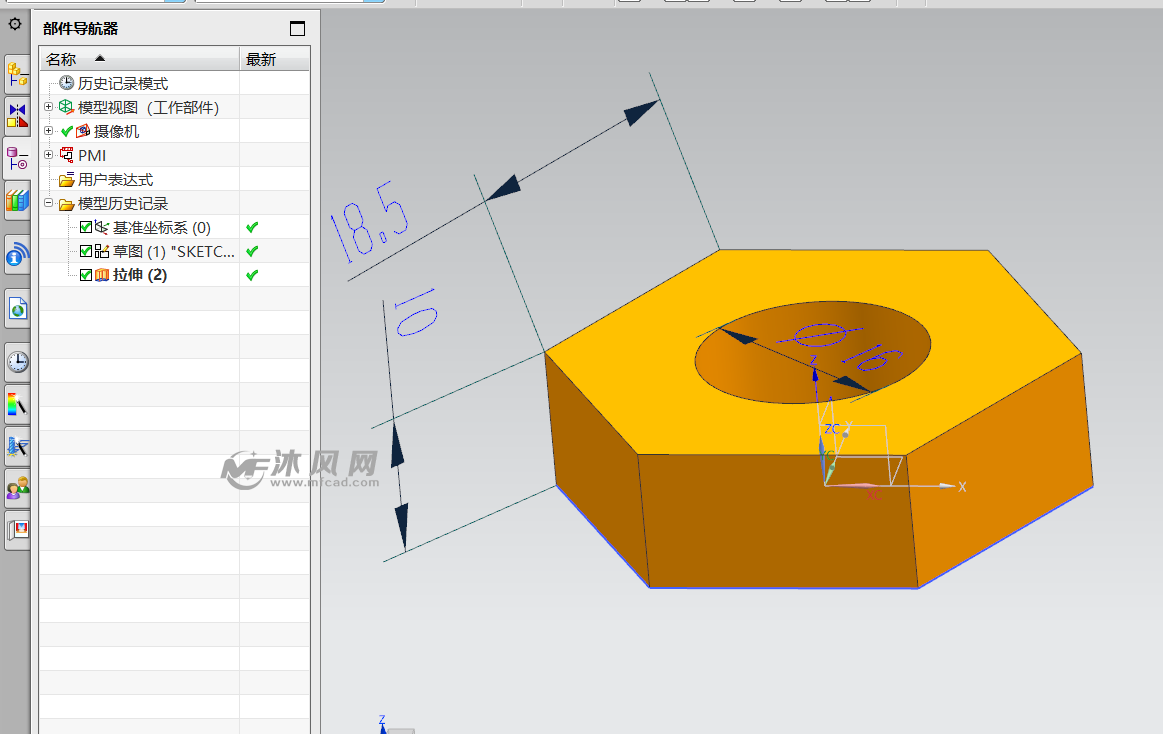Click the X axis label of the datum
The height and width of the screenshot is (734, 1163).
962,487
